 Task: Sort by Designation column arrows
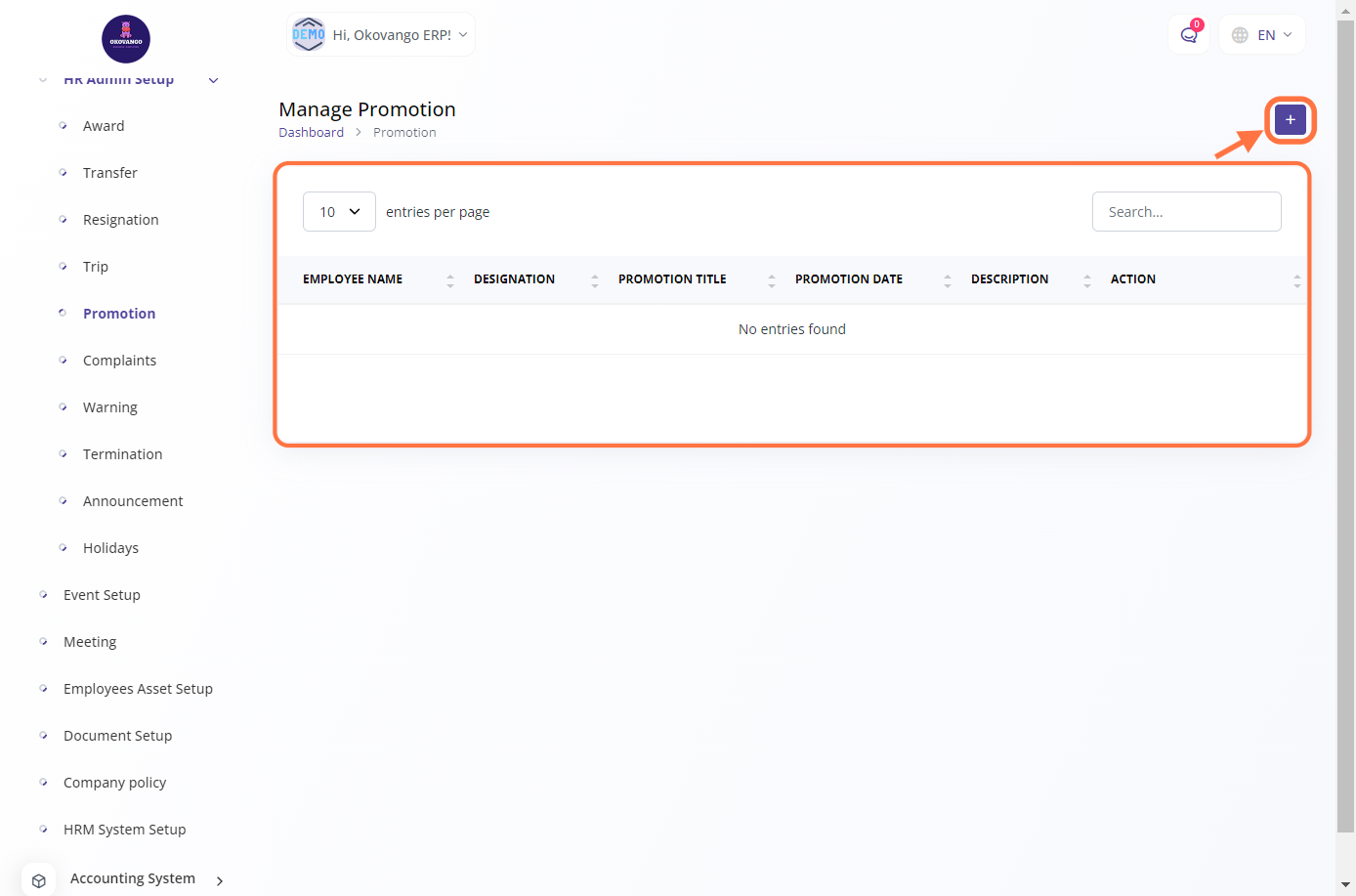click(594, 280)
